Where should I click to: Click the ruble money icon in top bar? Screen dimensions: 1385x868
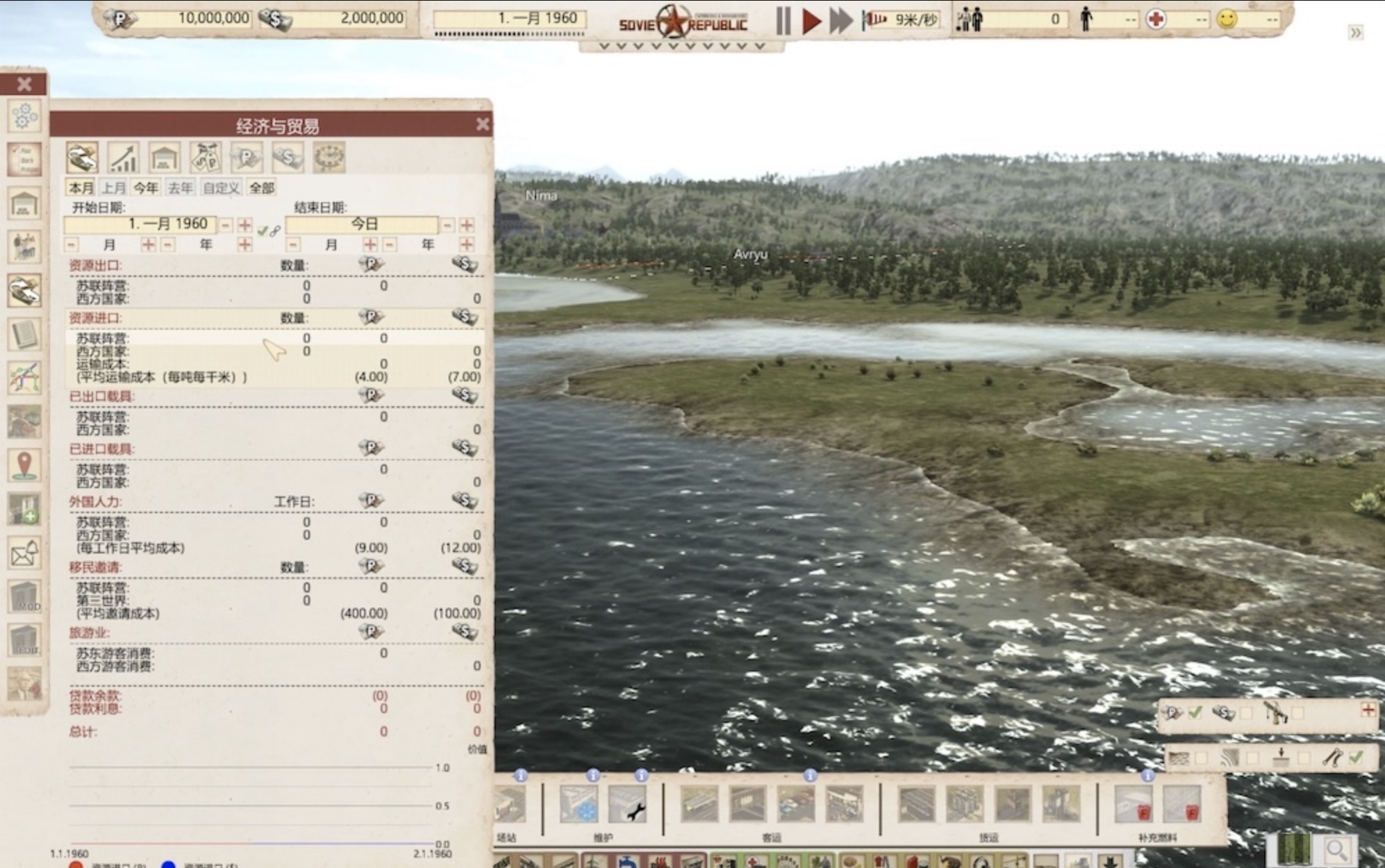tap(121, 19)
